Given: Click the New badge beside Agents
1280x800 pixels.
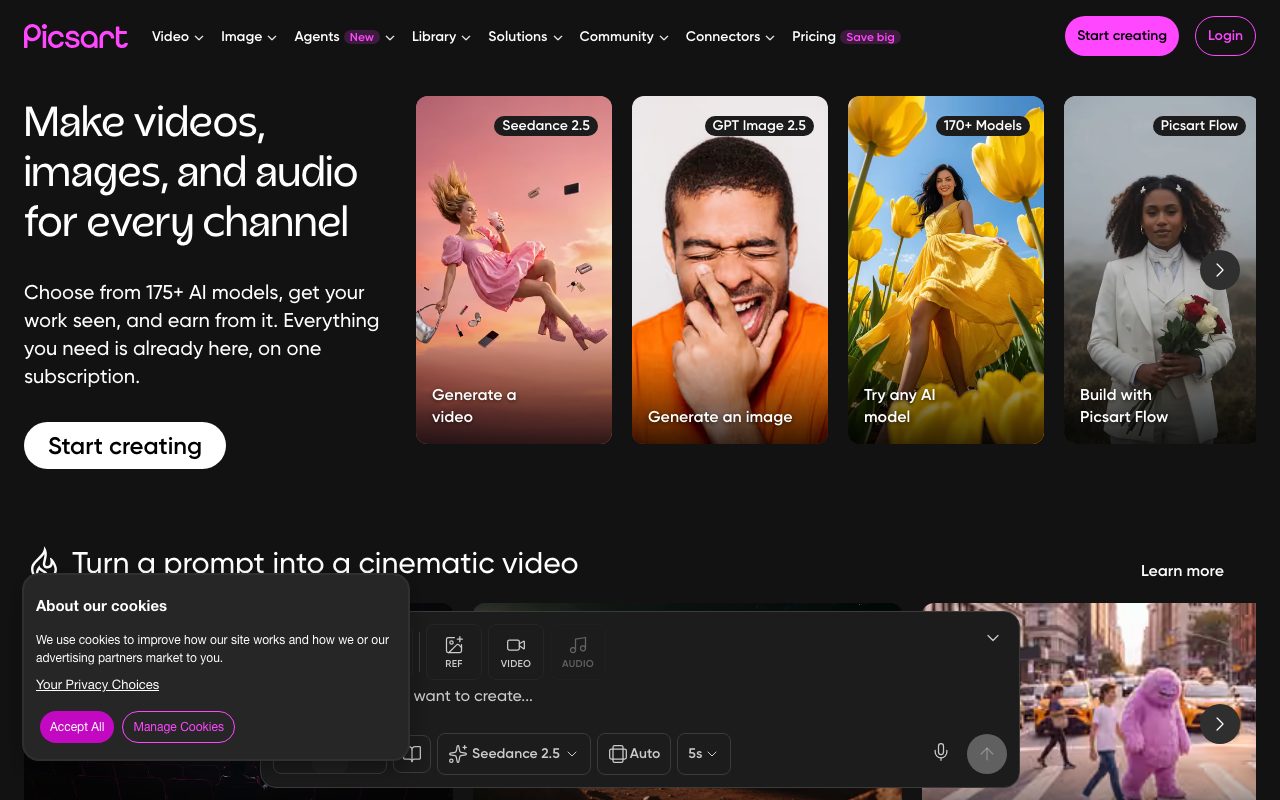Looking at the screenshot, I should (362, 37).
